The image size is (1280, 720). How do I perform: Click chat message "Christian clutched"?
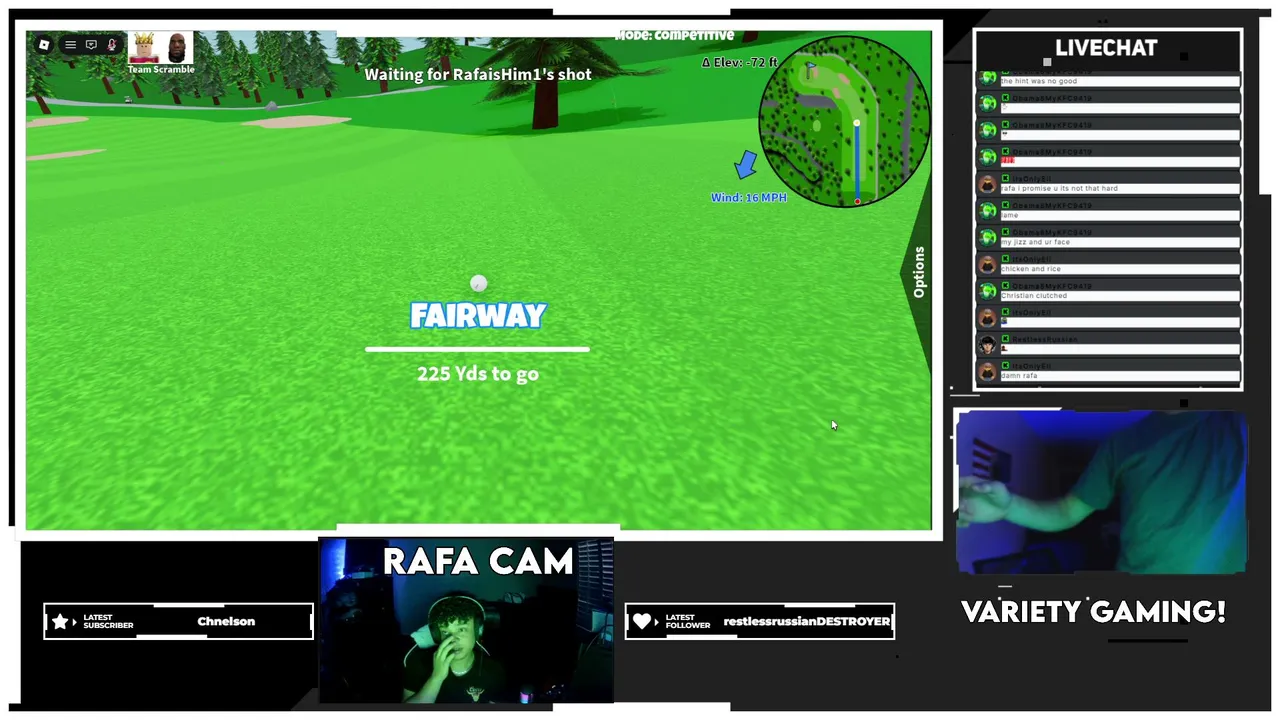click(x=1033, y=296)
